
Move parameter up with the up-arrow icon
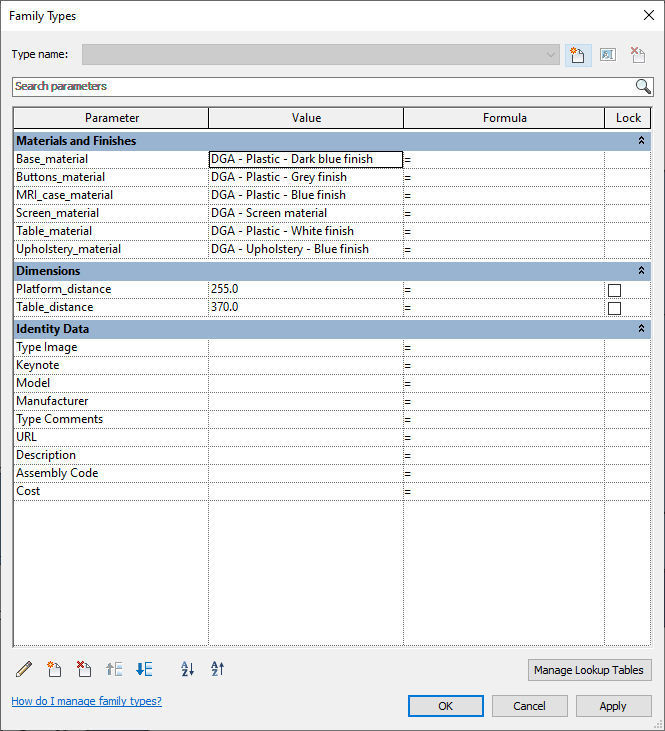(x=114, y=669)
